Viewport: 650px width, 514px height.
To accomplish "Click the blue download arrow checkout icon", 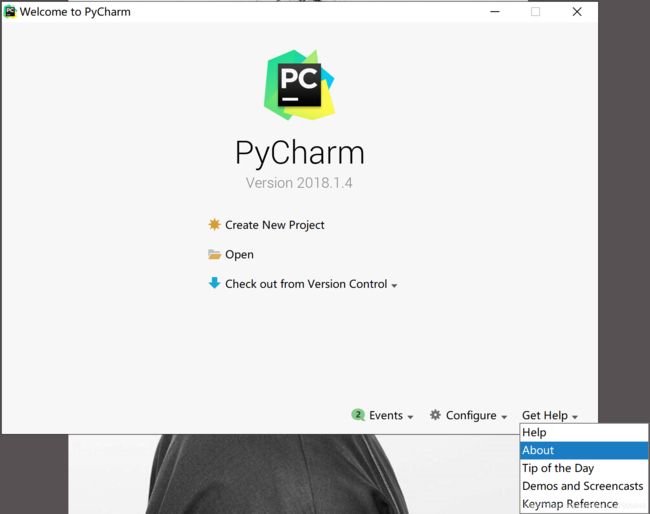I will click(x=214, y=283).
